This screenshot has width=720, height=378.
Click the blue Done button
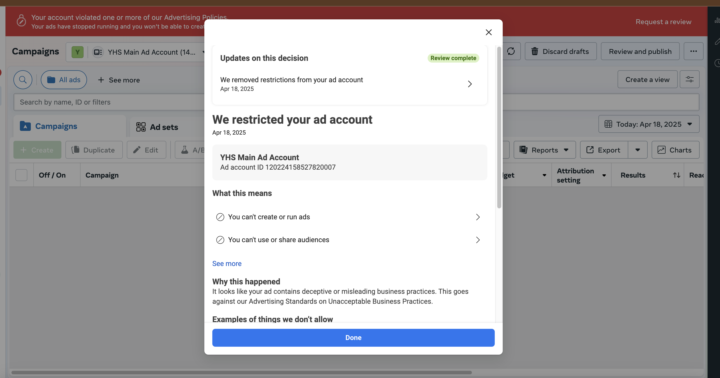(353, 338)
